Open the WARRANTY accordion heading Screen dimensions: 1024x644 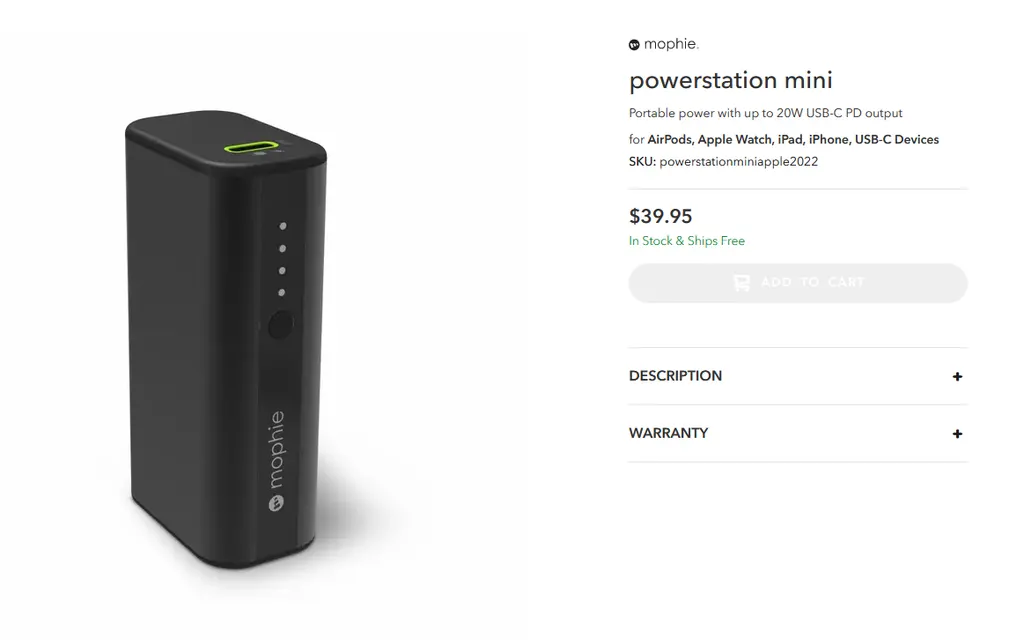click(668, 433)
